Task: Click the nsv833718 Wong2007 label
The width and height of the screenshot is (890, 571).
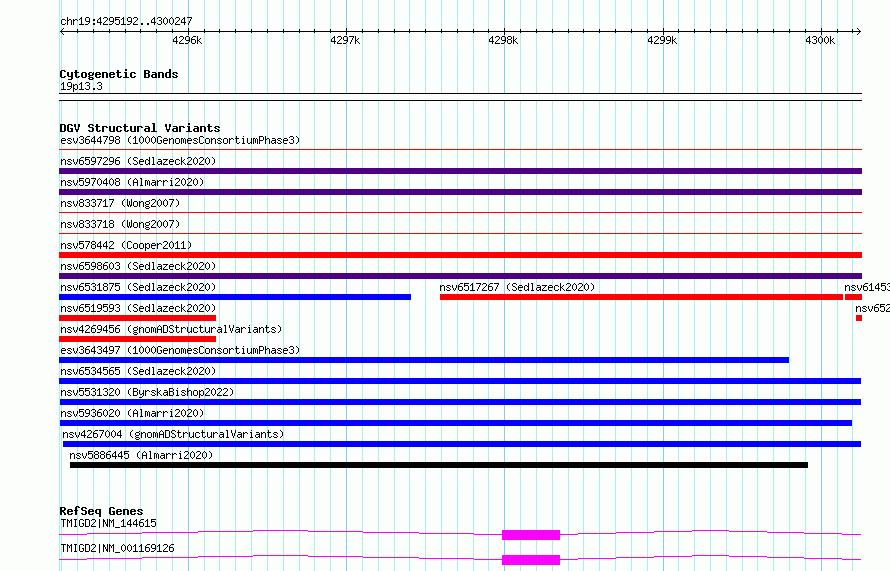Action: pos(120,224)
